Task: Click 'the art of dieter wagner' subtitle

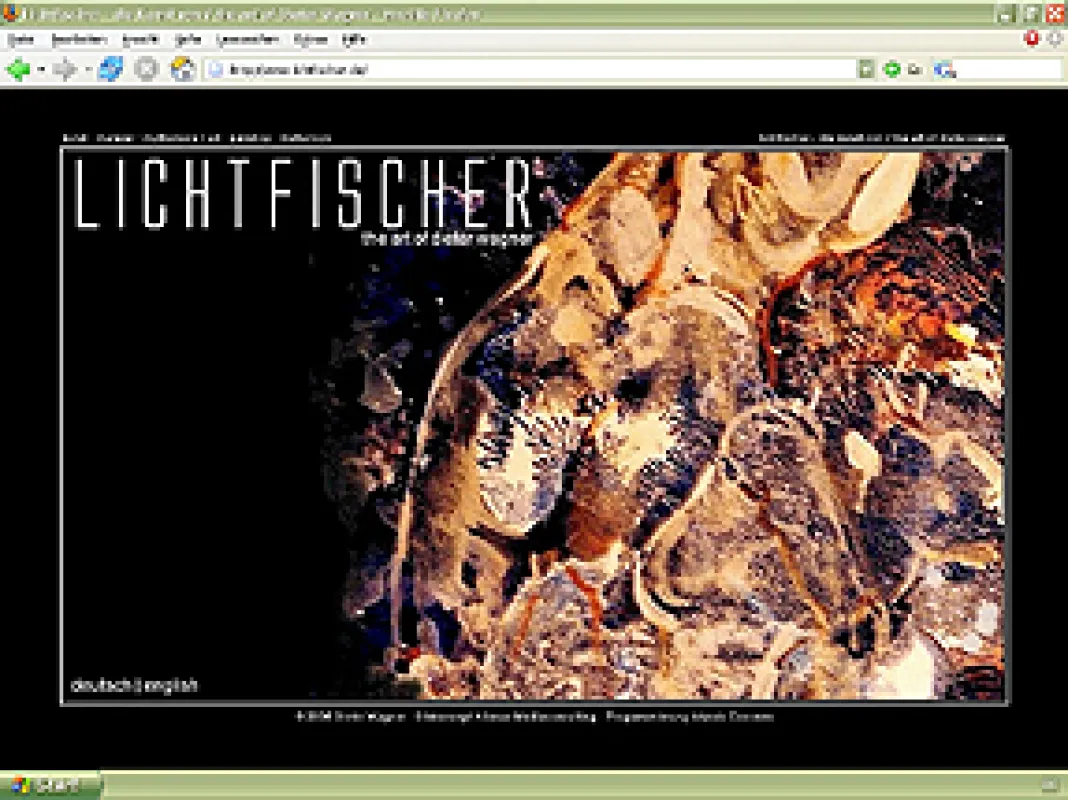Action: click(447, 239)
